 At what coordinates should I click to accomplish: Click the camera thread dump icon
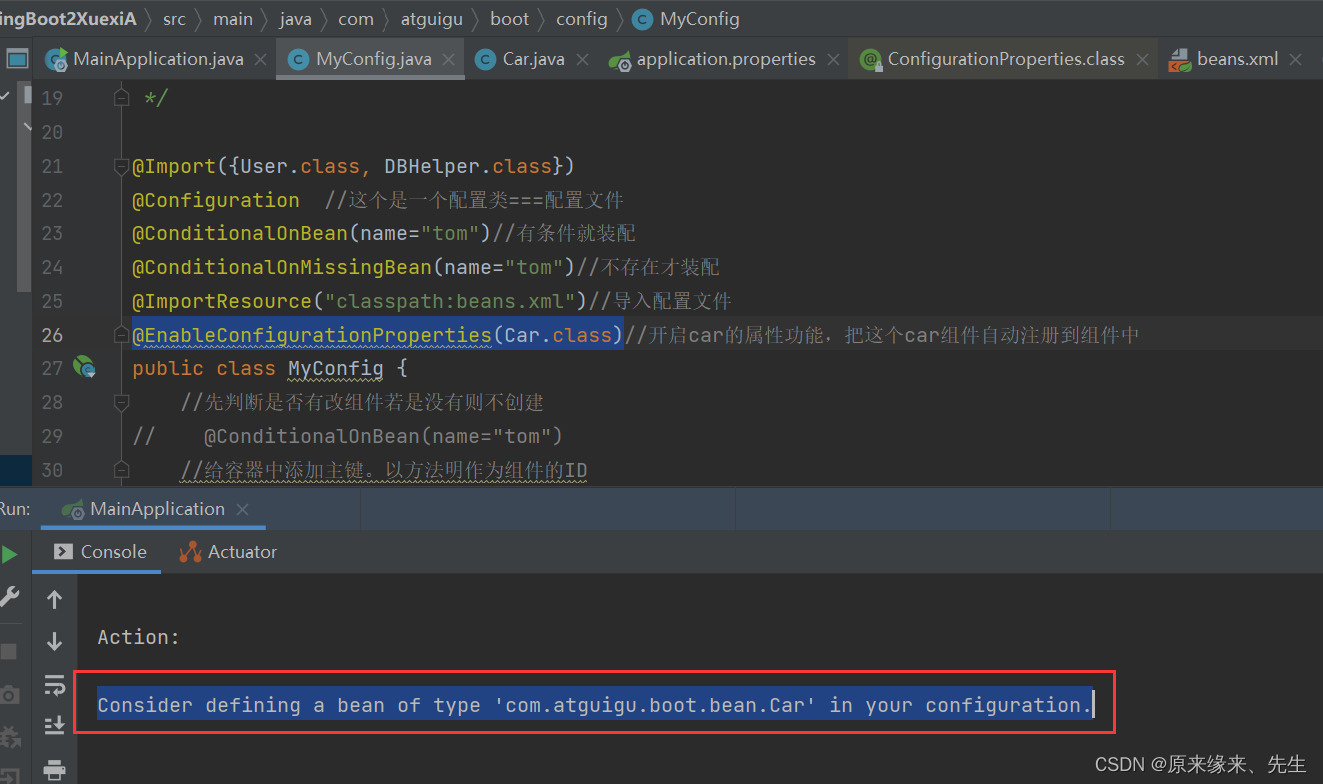click(x=8, y=694)
